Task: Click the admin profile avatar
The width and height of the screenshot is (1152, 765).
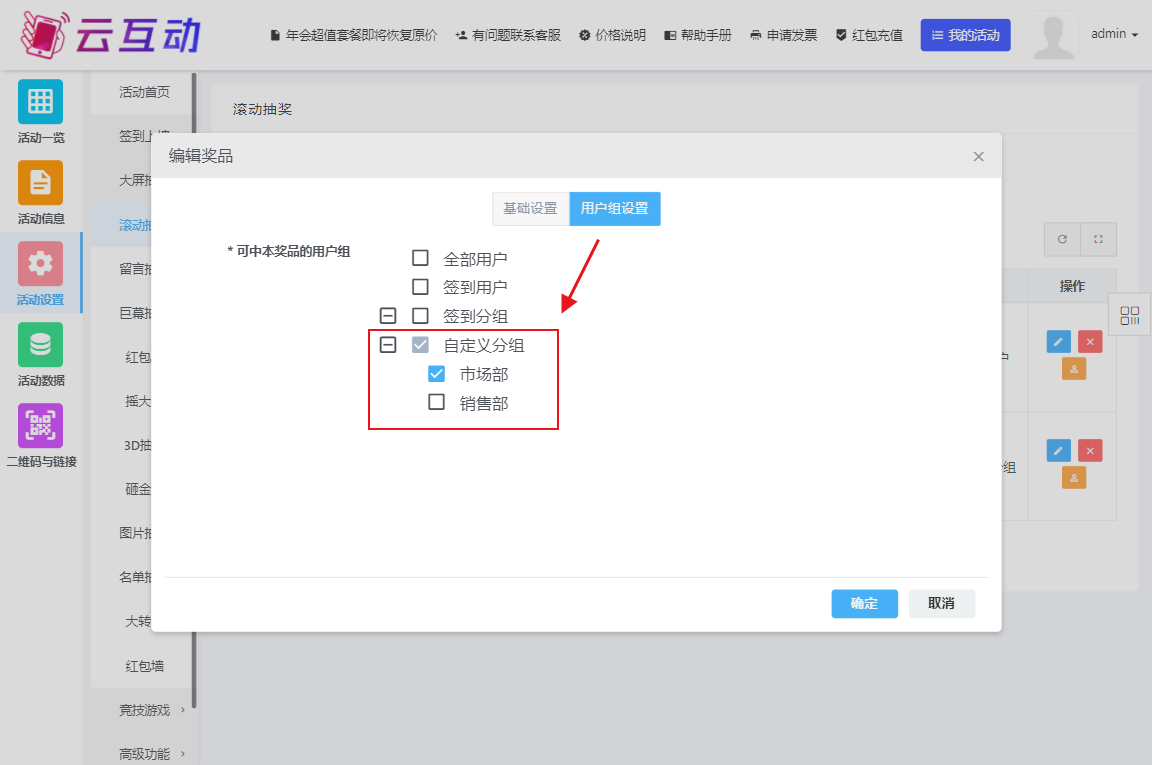Action: pos(1053,33)
